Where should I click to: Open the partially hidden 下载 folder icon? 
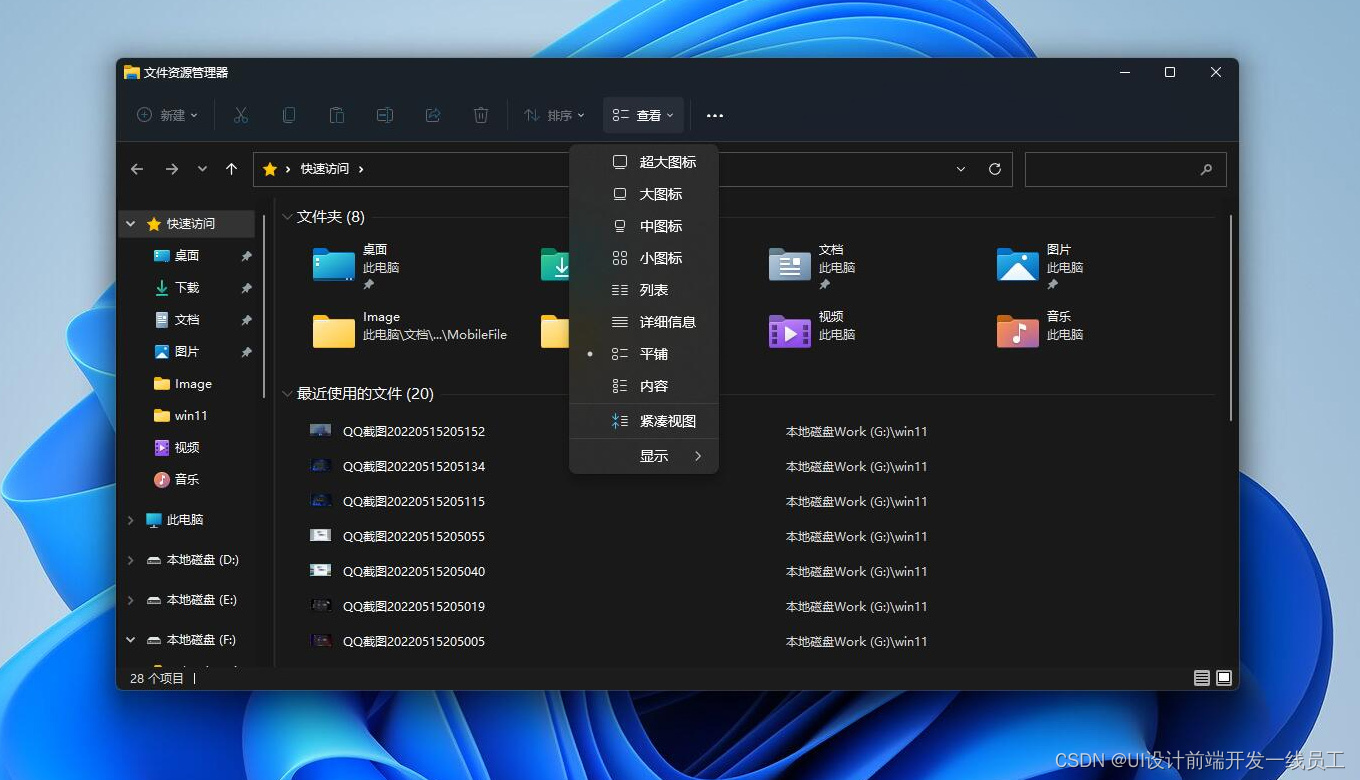(x=555, y=265)
